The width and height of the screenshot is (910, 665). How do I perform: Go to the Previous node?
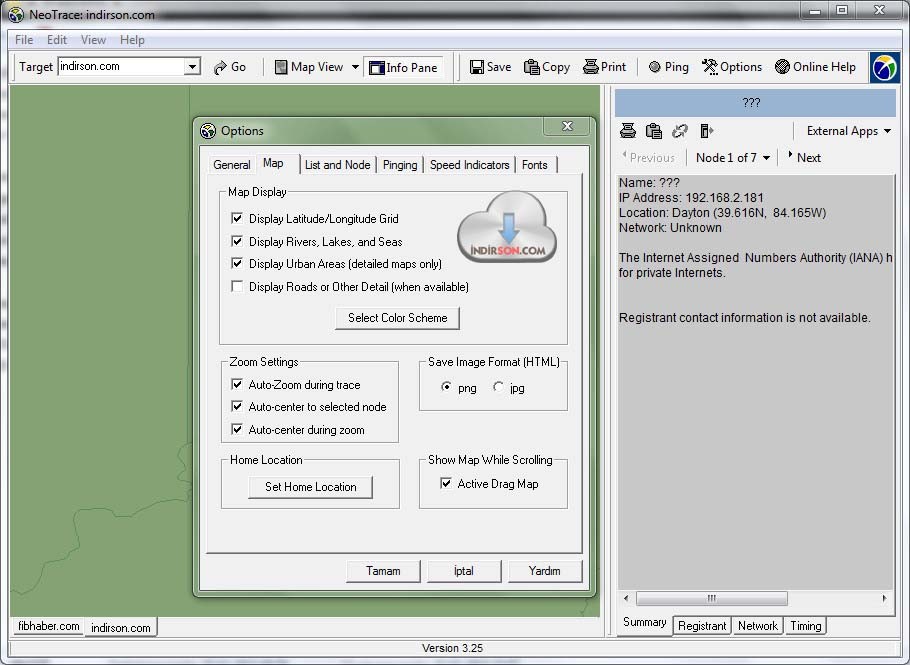point(649,157)
